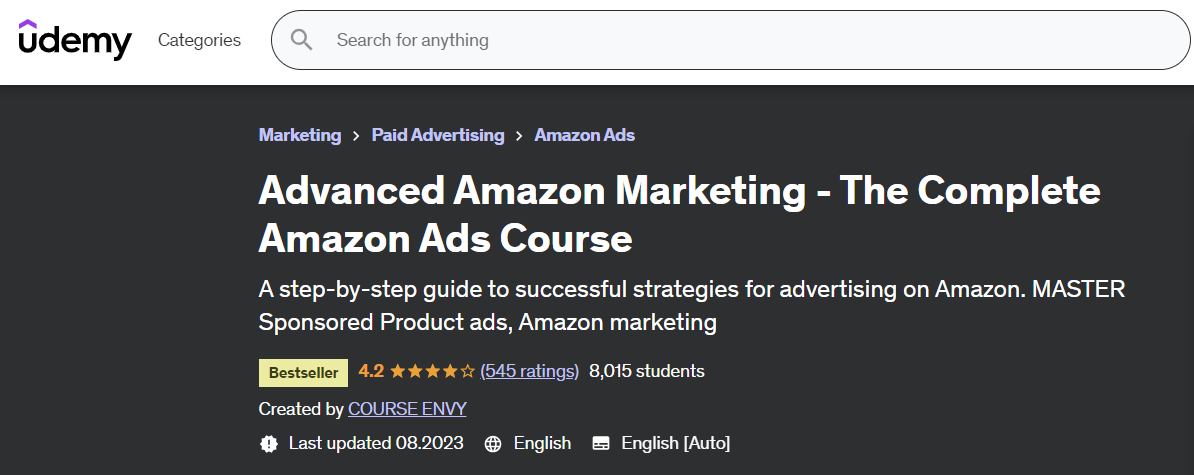Click the star rating icons
The image size is (1194, 475).
click(x=432, y=371)
